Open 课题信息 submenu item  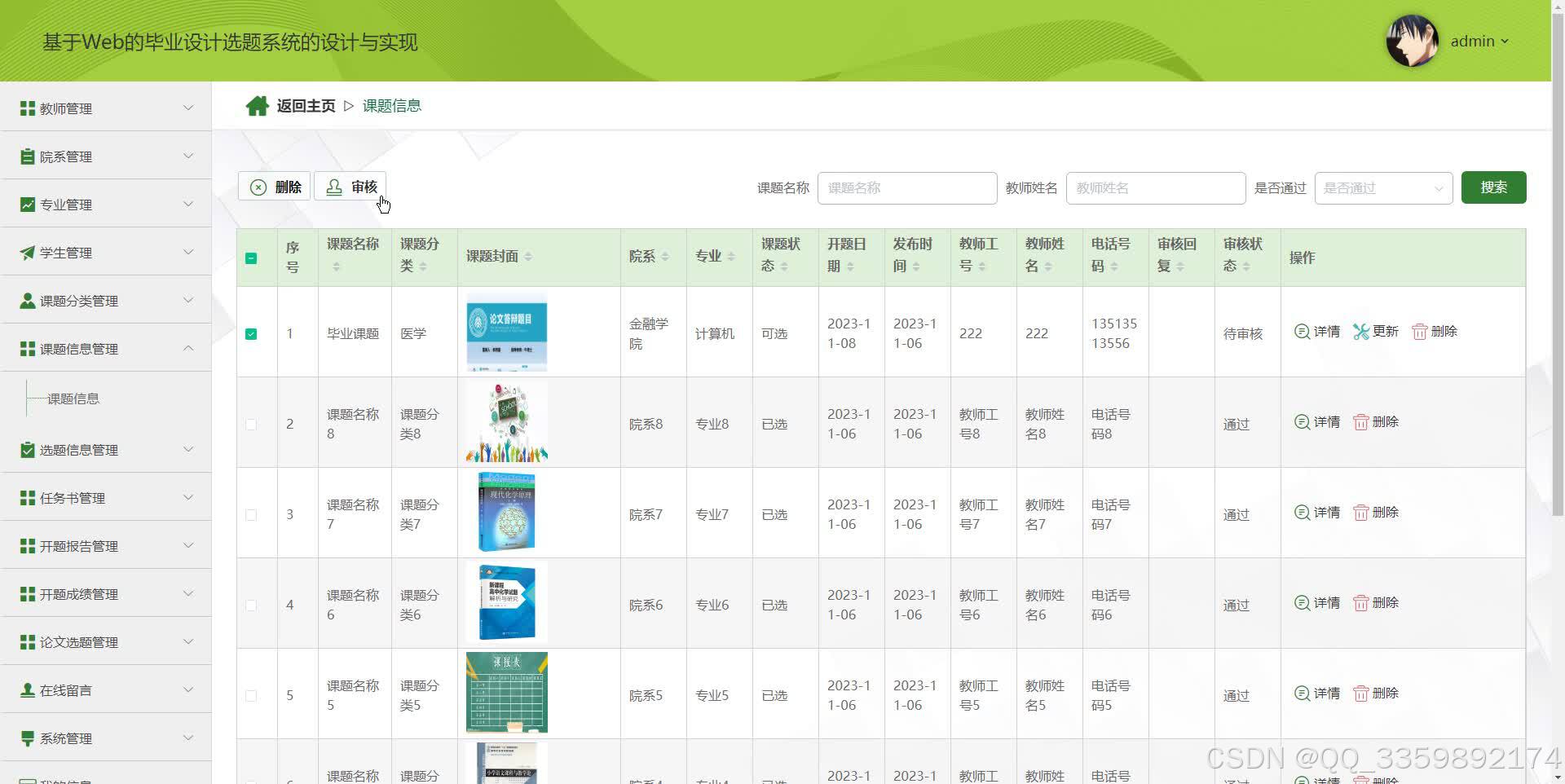(73, 399)
